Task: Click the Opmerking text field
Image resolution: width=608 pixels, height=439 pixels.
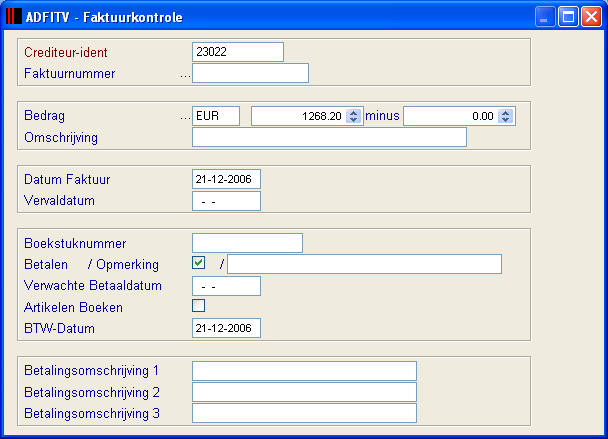Action: (364, 264)
